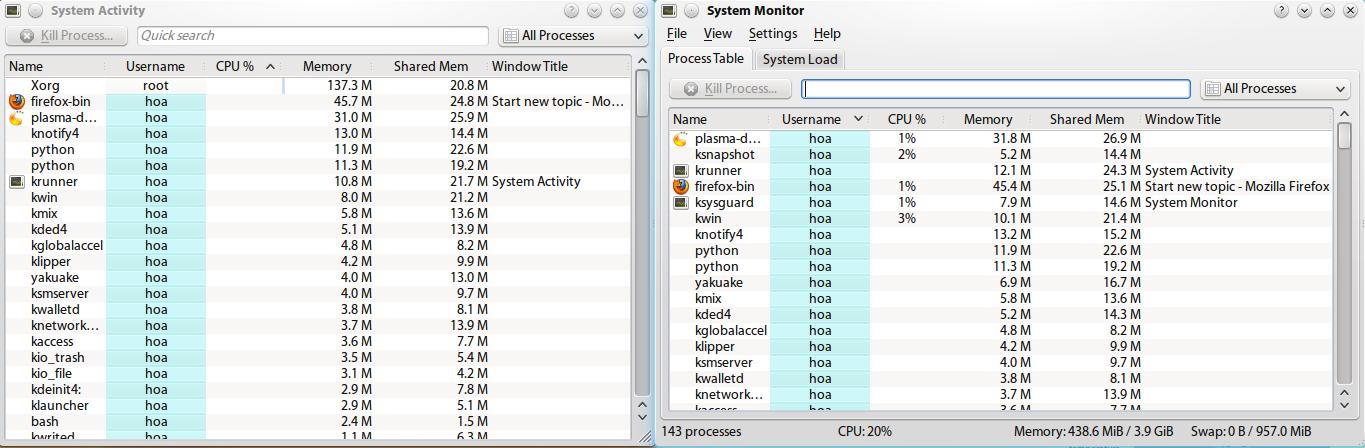Open the Settings menu
The width and height of the screenshot is (1365, 448).
pyautogui.click(x=772, y=34)
